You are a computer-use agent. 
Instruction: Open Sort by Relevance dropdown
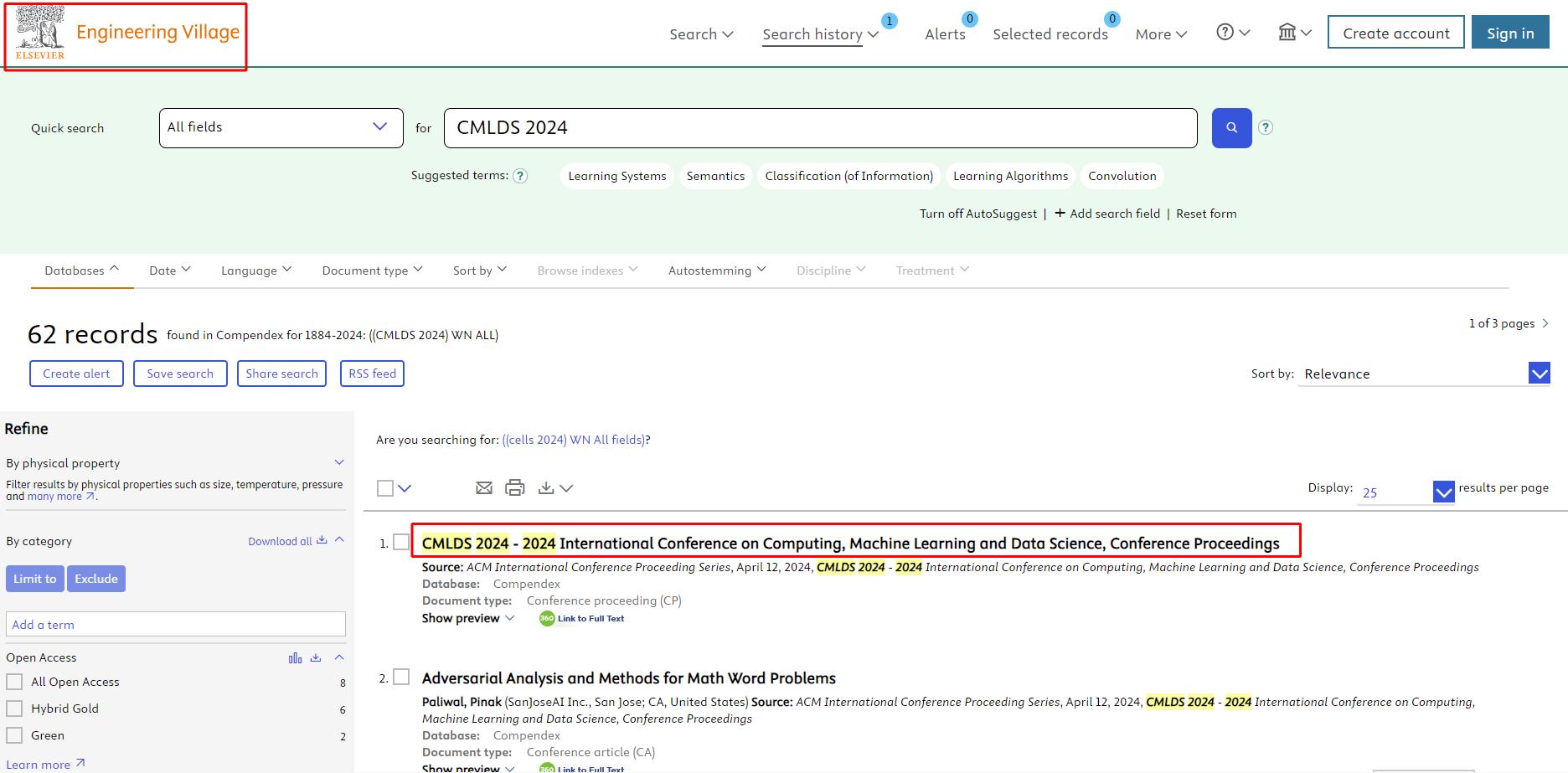click(x=1424, y=374)
